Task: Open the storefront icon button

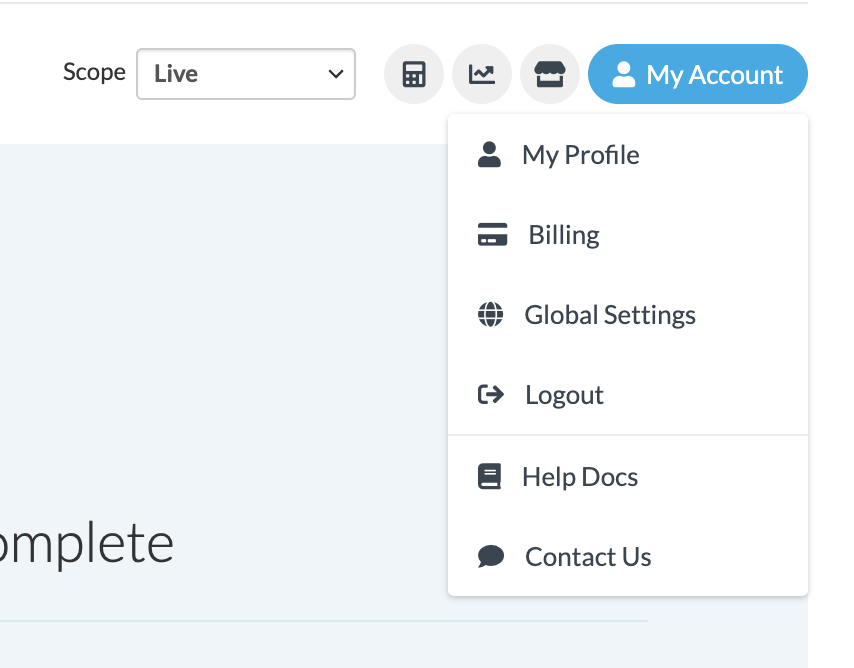Action: (550, 75)
